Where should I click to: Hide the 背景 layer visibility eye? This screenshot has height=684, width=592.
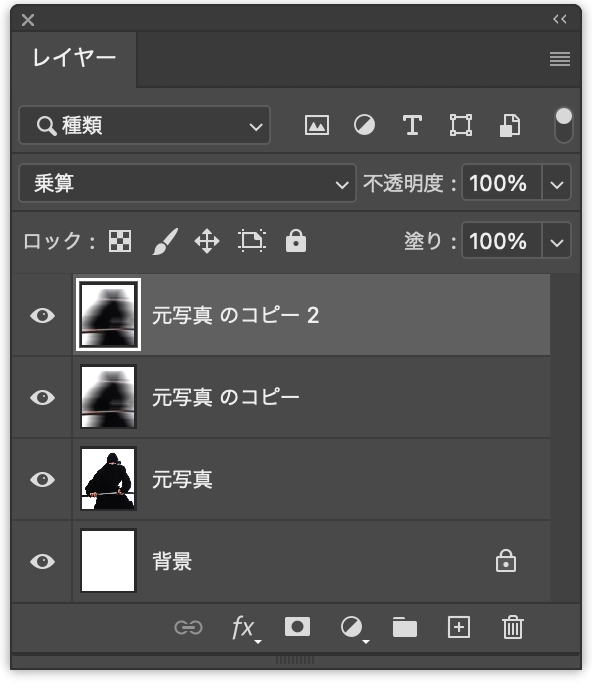coord(42,561)
